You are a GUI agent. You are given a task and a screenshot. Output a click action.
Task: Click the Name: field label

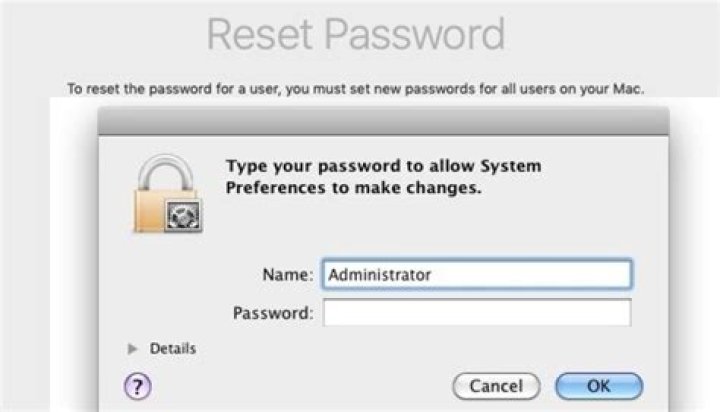[288, 274]
